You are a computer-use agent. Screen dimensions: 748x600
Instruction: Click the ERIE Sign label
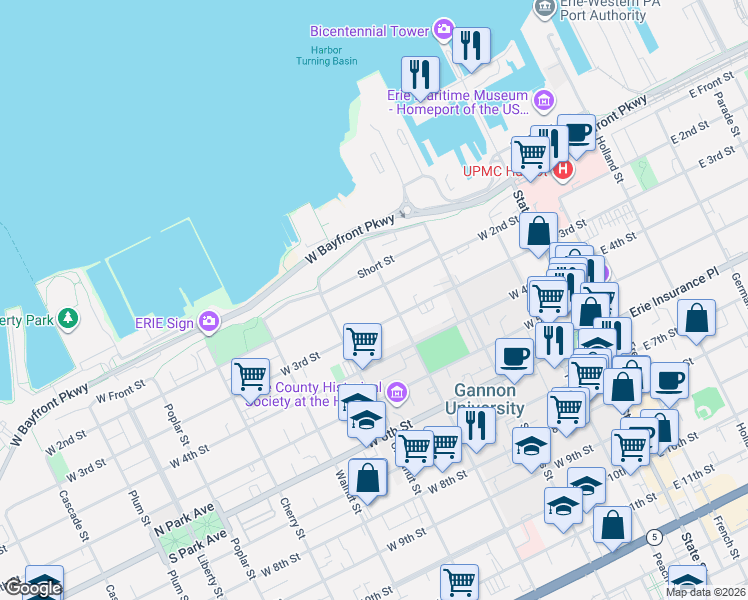tap(164, 323)
